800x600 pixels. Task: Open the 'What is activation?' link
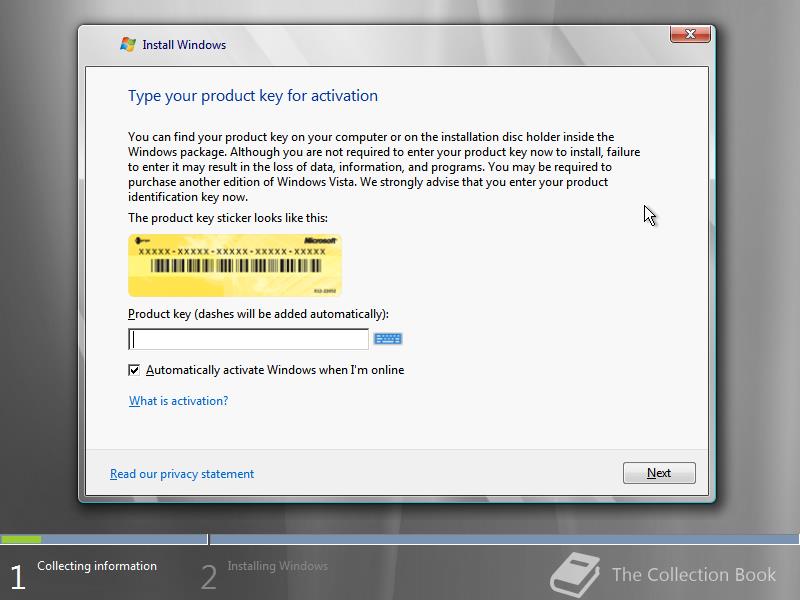179,401
